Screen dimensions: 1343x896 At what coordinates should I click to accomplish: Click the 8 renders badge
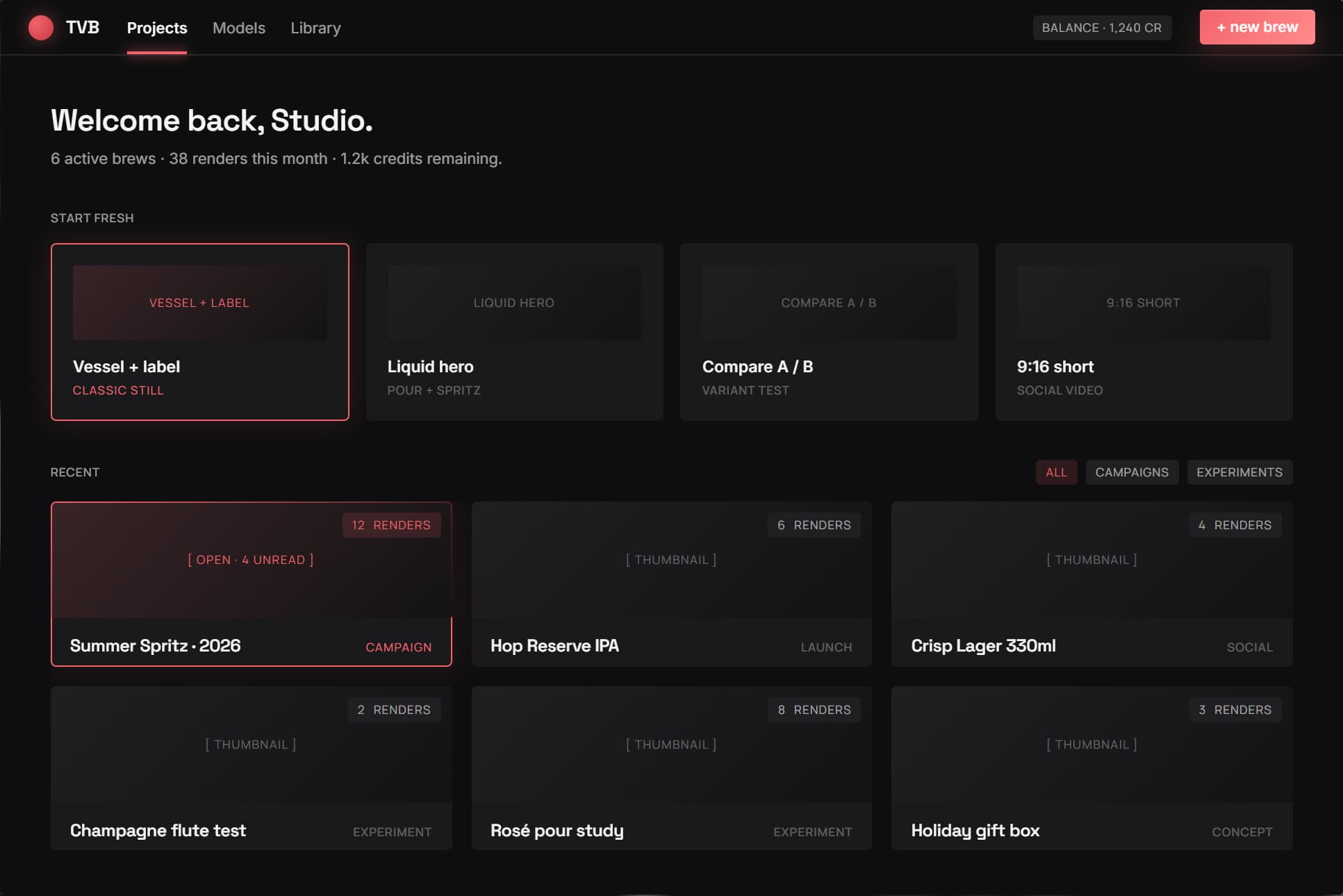(x=814, y=710)
